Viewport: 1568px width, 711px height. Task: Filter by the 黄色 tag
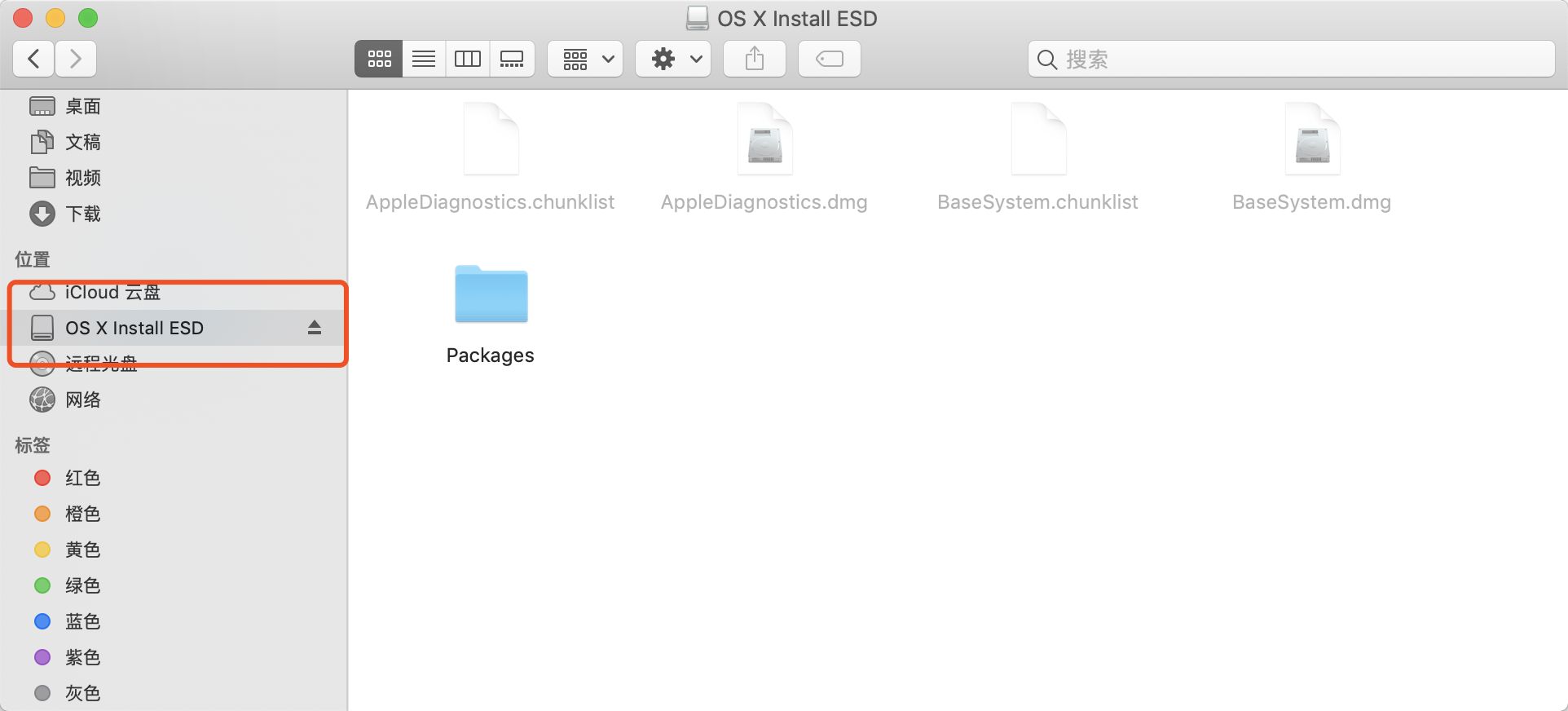pyautogui.click(x=174, y=550)
